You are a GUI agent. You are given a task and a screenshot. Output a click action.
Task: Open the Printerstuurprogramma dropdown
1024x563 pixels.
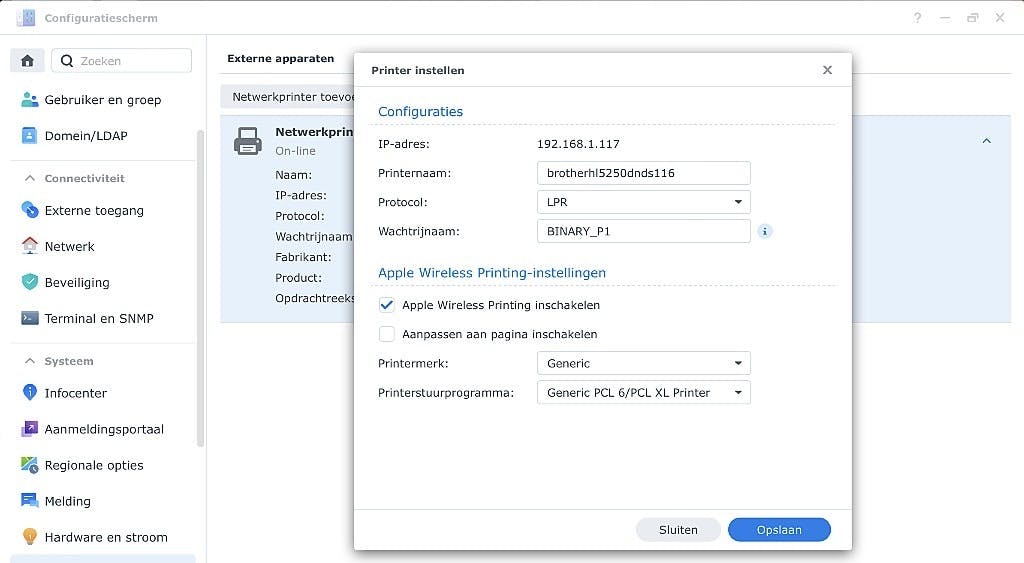tap(643, 393)
